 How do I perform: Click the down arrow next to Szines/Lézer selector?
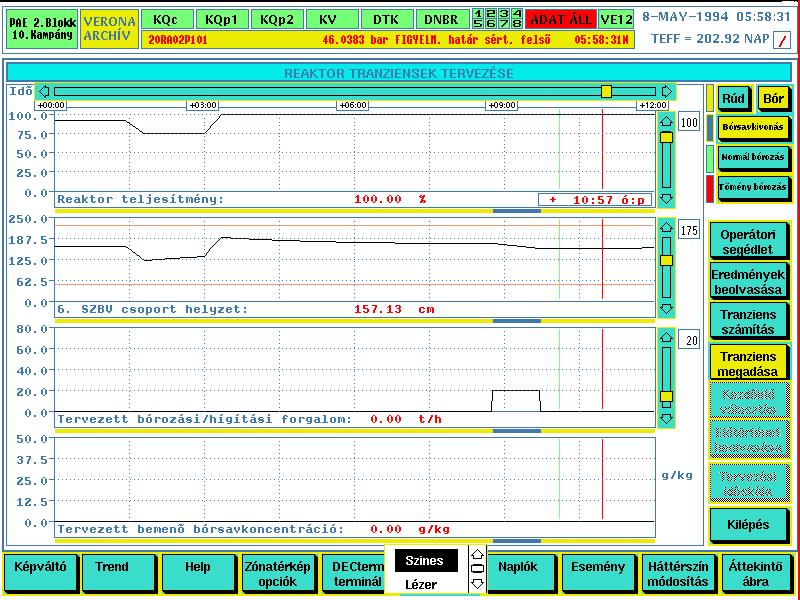[x=477, y=583]
